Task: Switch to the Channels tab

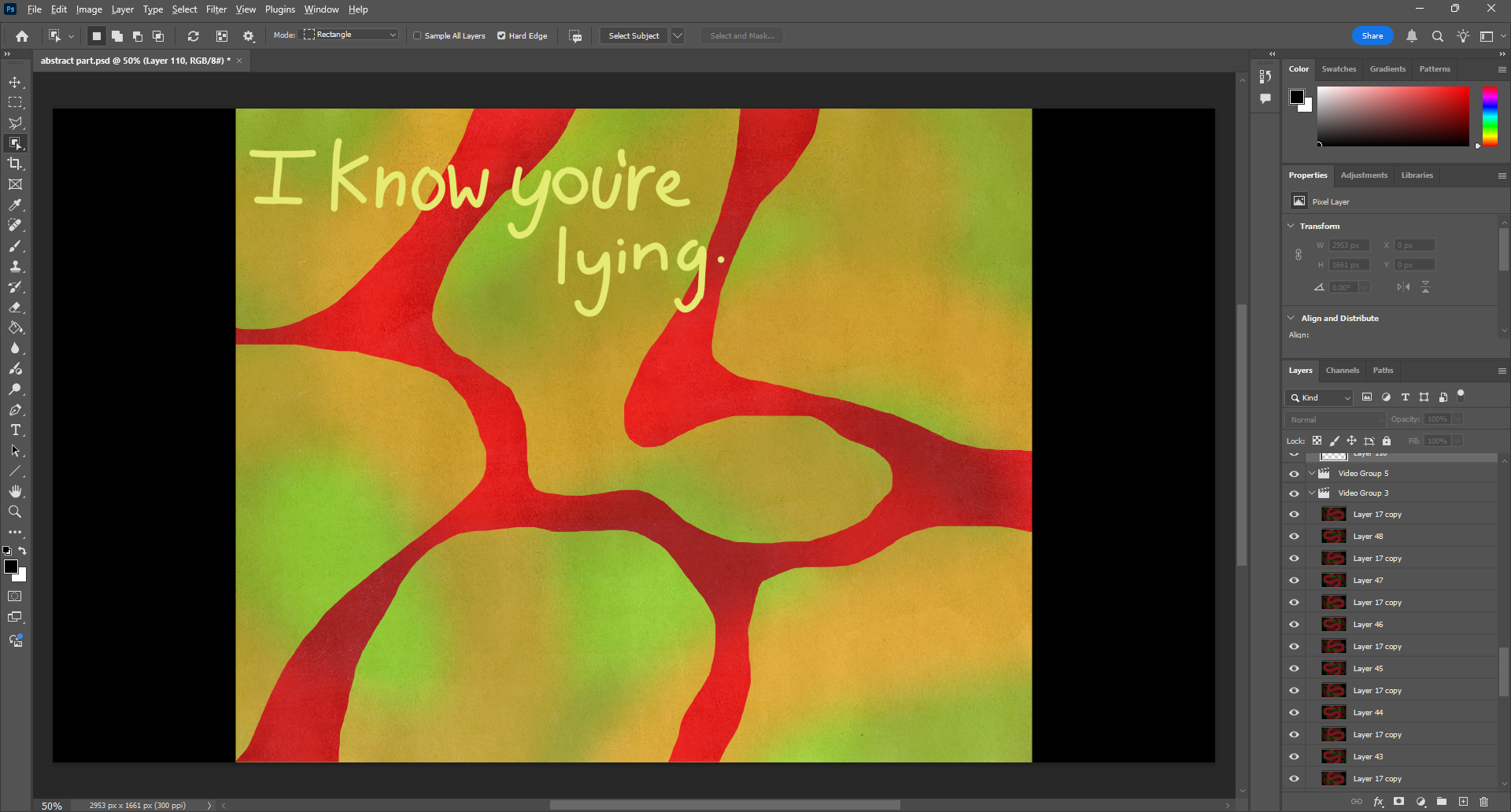Action: click(x=1342, y=371)
